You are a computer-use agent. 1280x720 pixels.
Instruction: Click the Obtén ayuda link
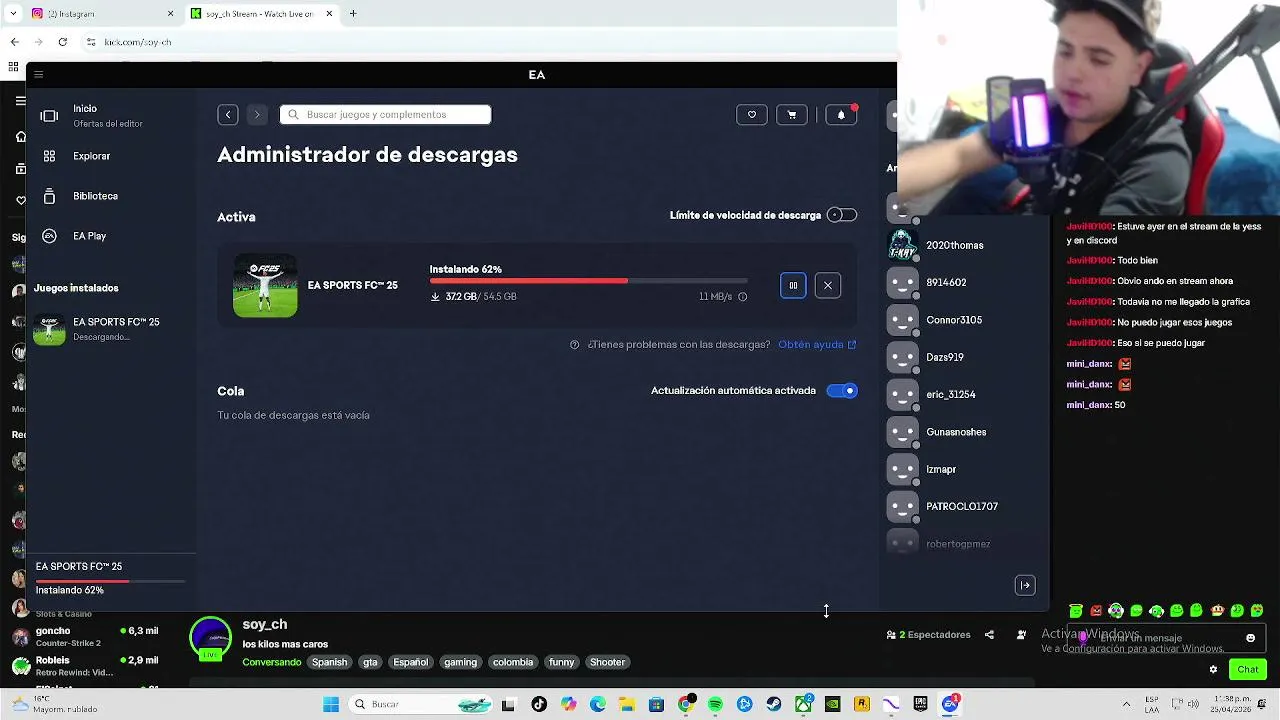click(x=817, y=345)
